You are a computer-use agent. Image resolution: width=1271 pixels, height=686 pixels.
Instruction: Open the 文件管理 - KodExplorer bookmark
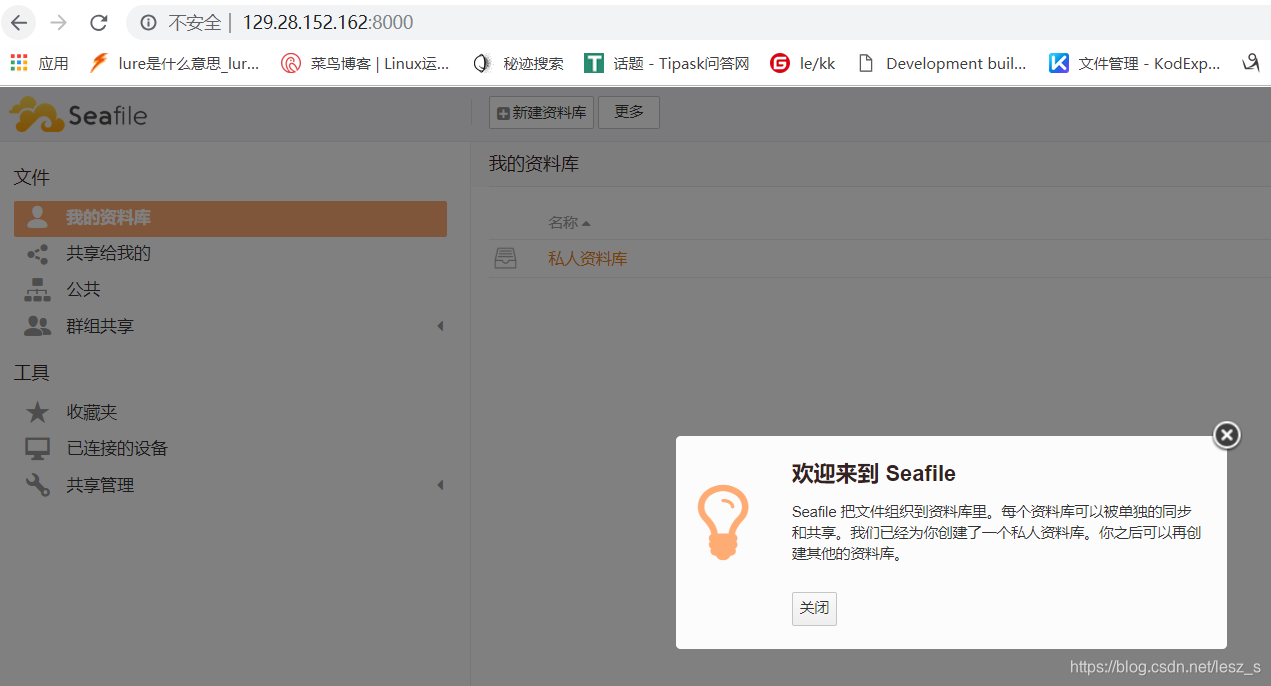tap(1135, 63)
